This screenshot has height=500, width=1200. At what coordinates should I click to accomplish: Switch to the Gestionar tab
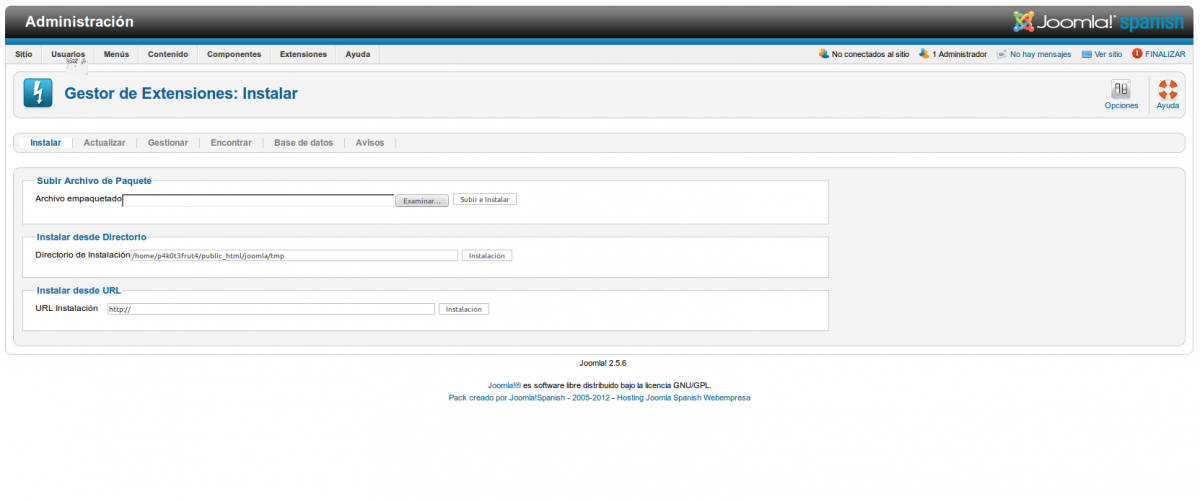[168, 143]
